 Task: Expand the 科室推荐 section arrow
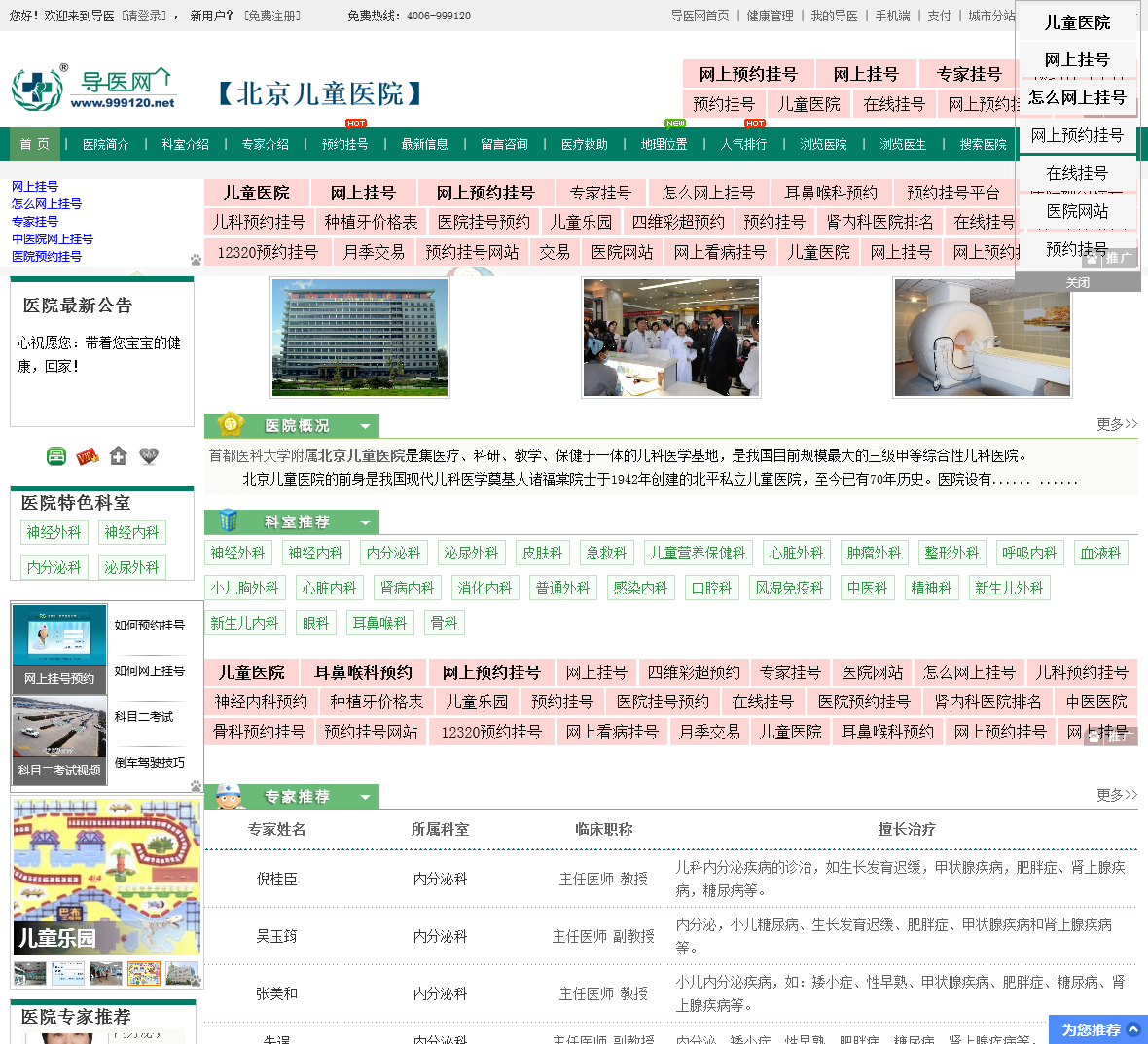click(365, 522)
